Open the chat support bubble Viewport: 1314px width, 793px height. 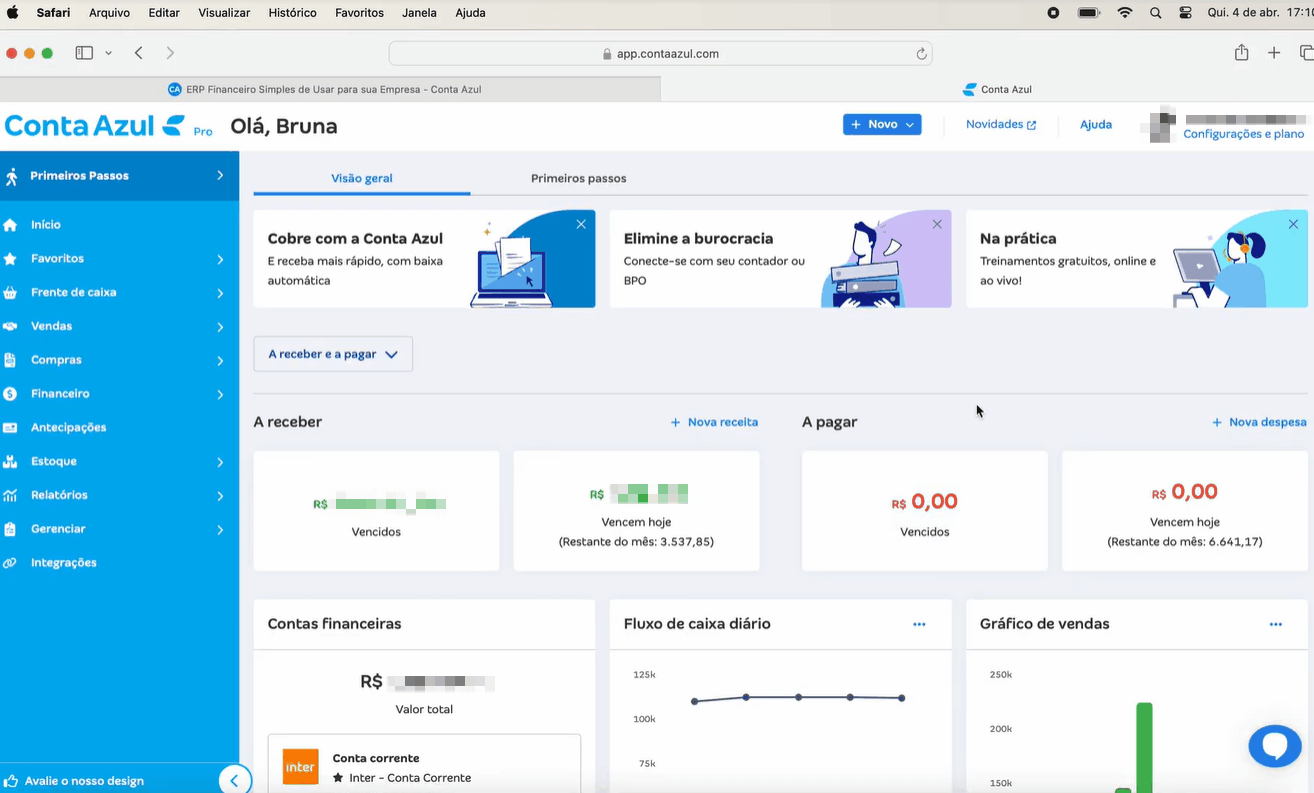tap(1275, 746)
